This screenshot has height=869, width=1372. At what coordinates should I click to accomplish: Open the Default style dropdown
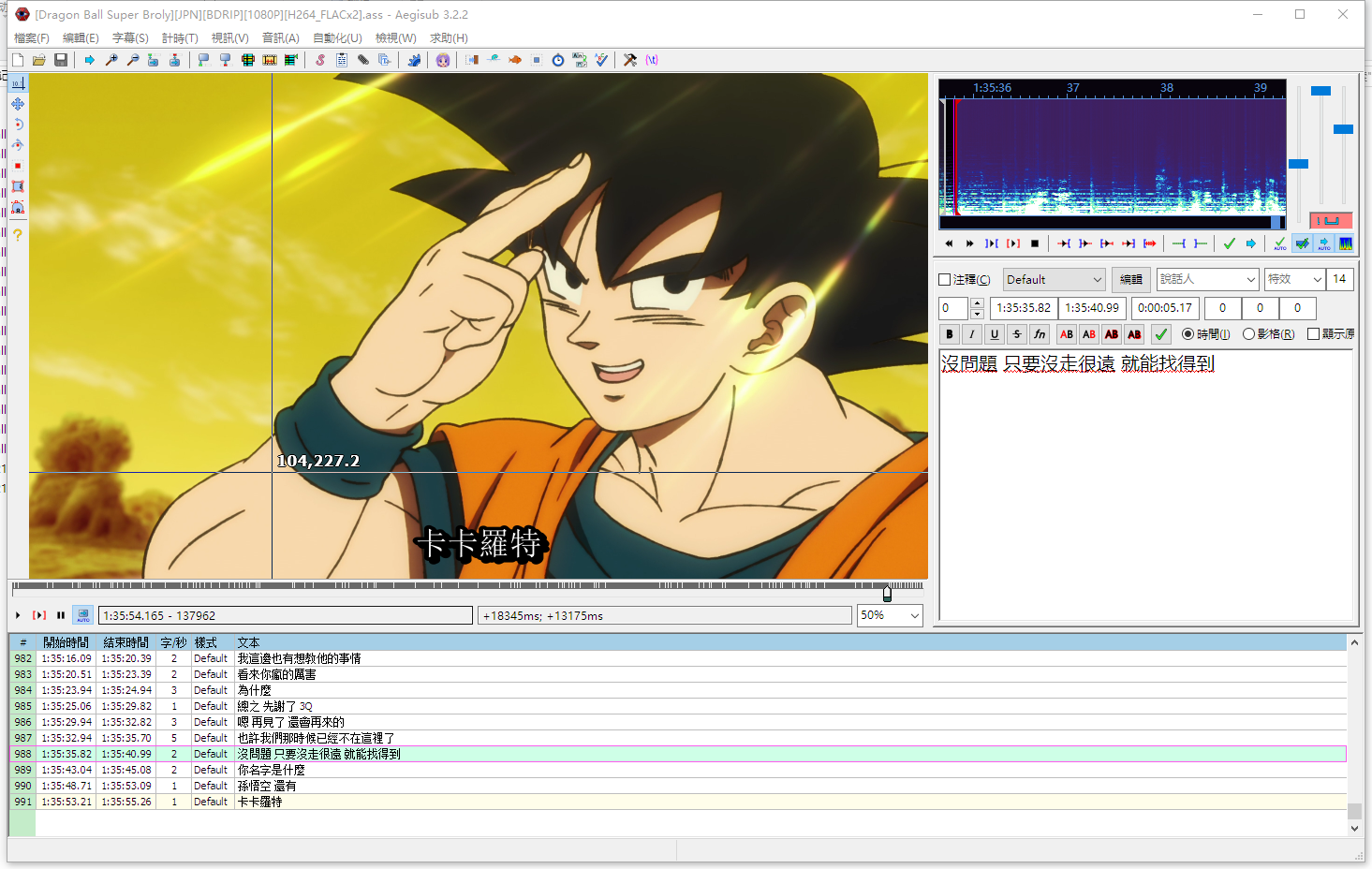1055,279
